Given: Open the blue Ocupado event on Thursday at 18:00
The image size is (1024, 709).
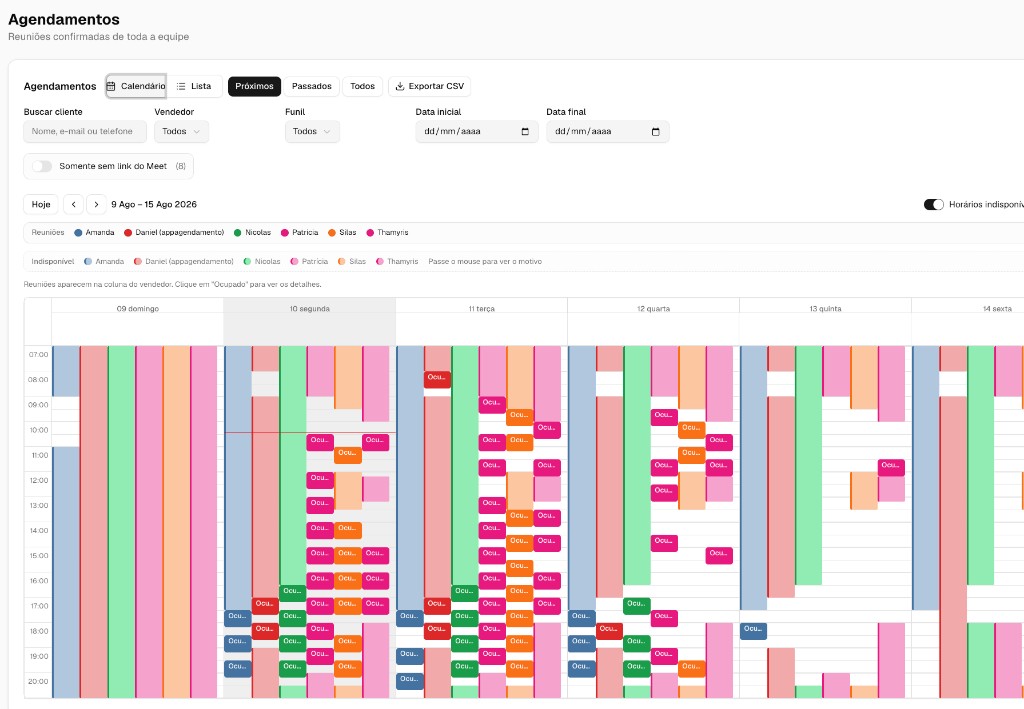Looking at the screenshot, I should (753, 631).
